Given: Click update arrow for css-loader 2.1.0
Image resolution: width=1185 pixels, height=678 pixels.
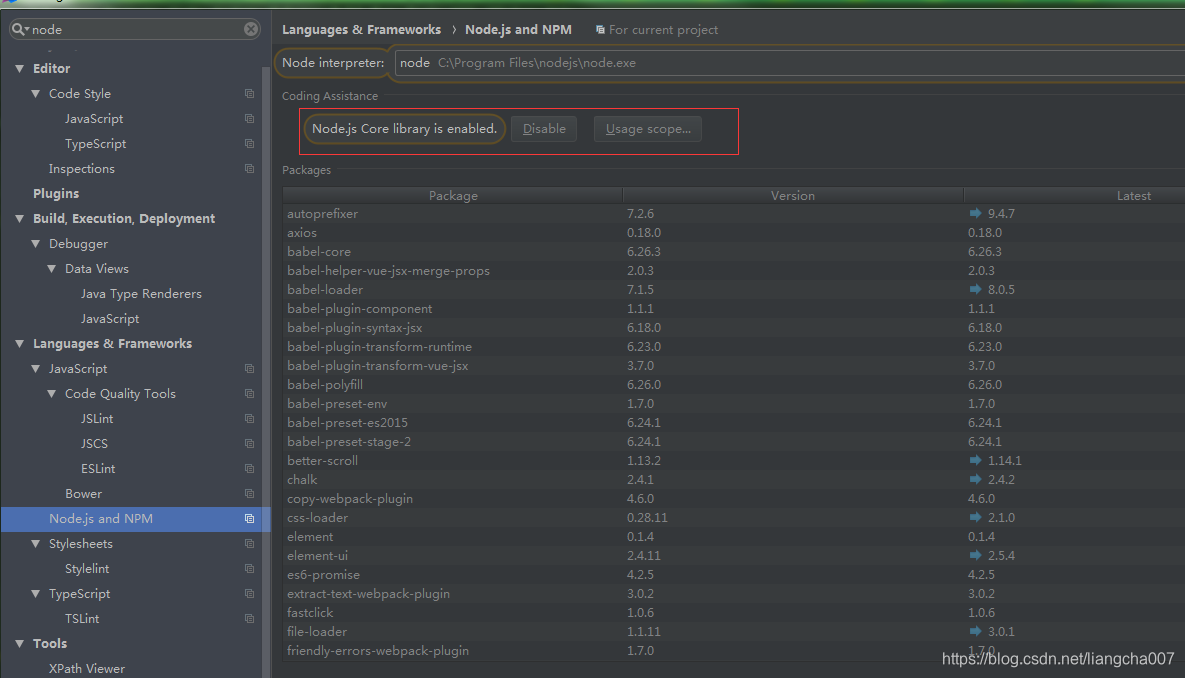Looking at the screenshot, I should pyautogui.click(x=975, y=517).
